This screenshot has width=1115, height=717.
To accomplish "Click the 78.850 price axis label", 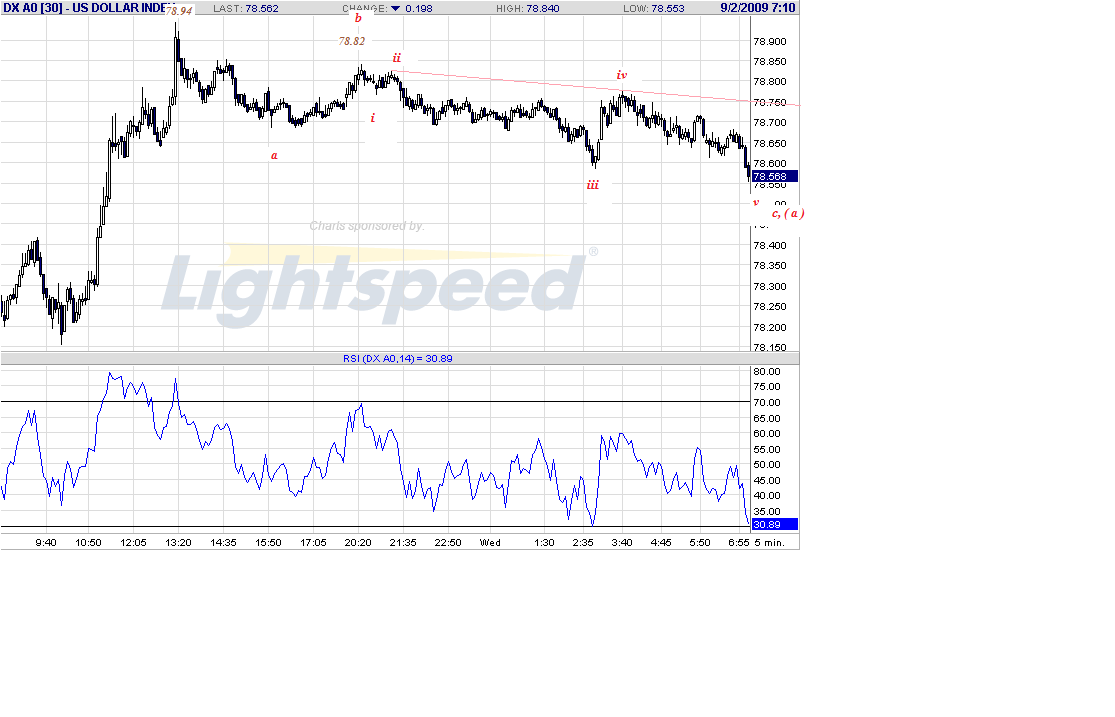I will (769, 62).
